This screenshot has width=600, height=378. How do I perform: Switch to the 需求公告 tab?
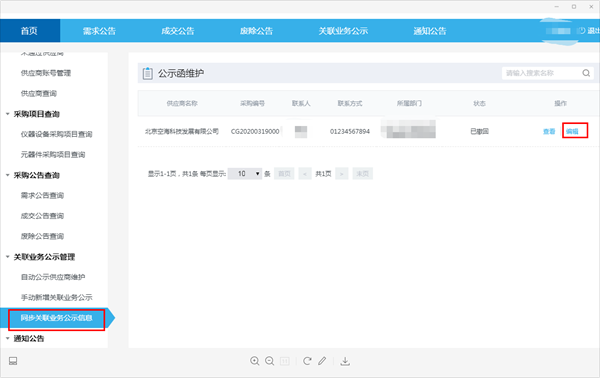[x=99, y=31]
